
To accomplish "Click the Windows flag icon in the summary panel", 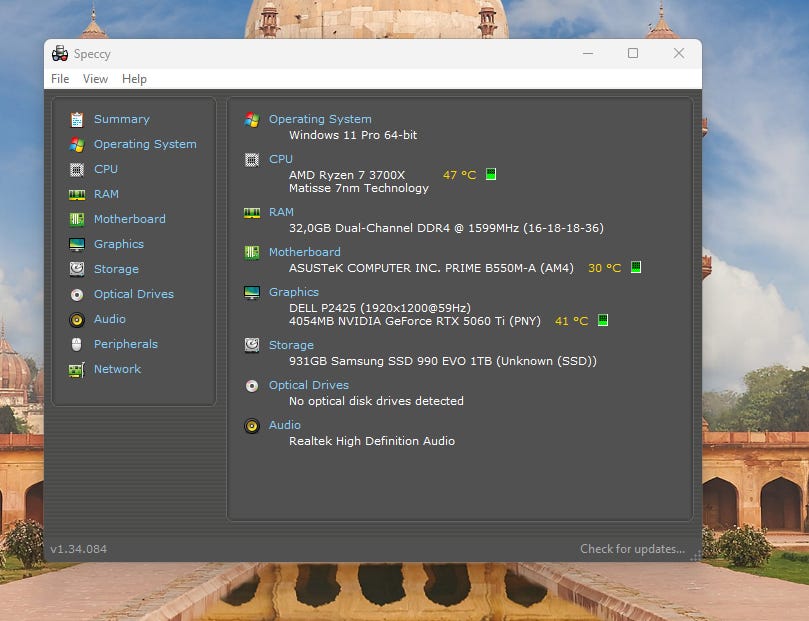I will coord(252,120).
